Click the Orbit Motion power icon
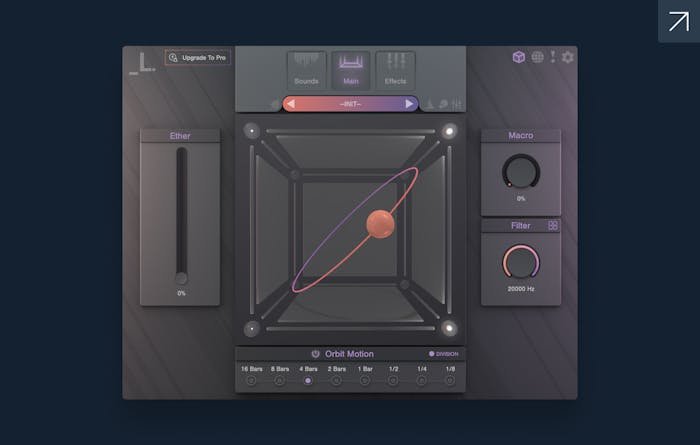The image size is (700, 445). click(x=314, y=354)
